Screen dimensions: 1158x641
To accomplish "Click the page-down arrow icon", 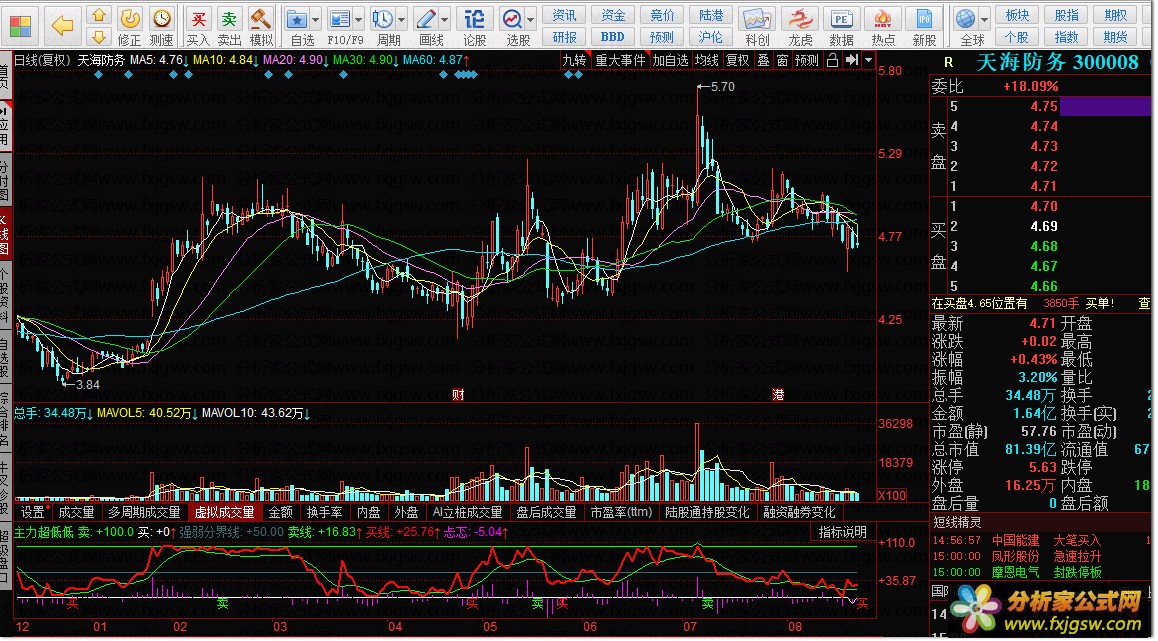I will click(98, 36).
